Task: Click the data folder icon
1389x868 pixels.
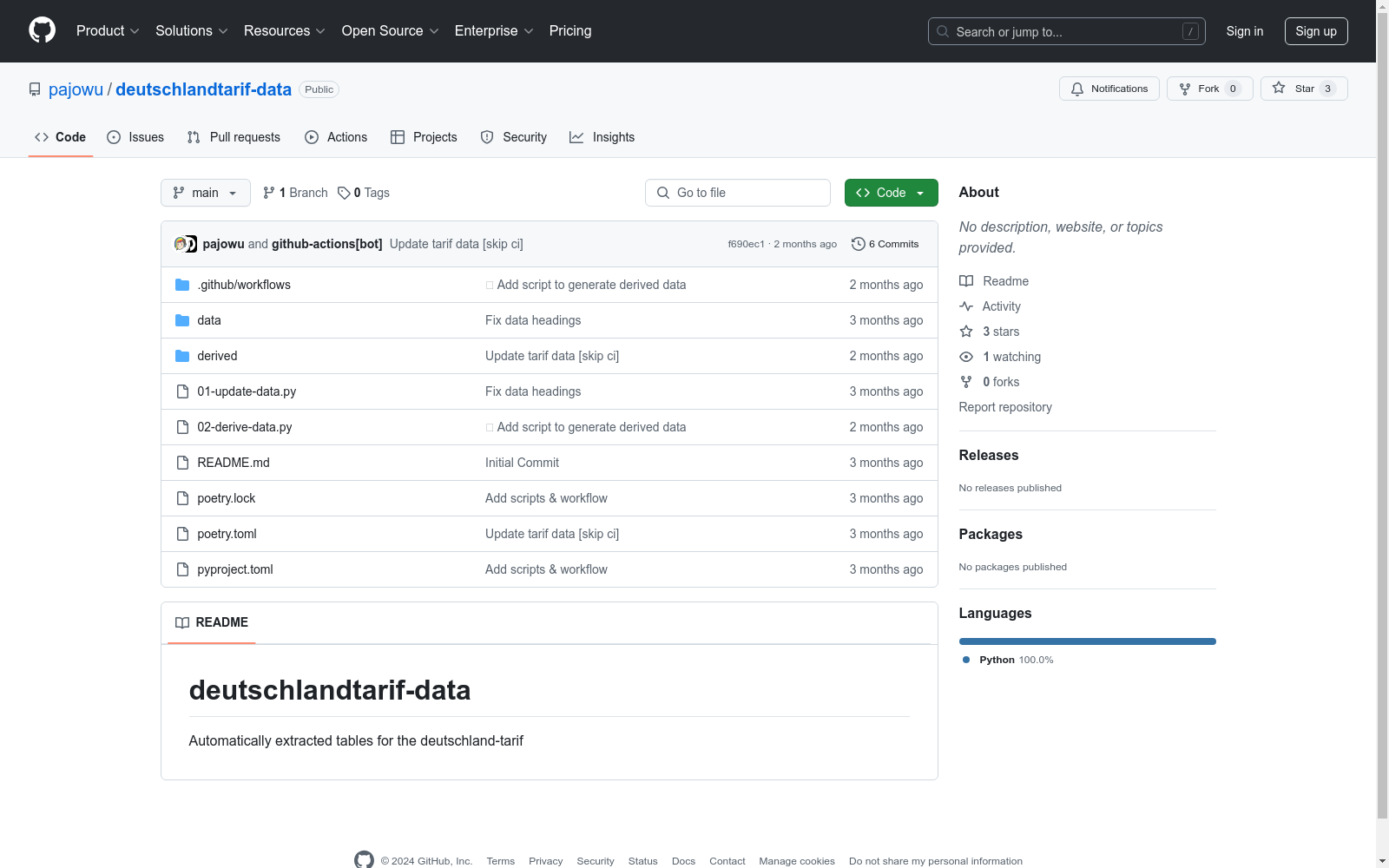Action: 182,320
